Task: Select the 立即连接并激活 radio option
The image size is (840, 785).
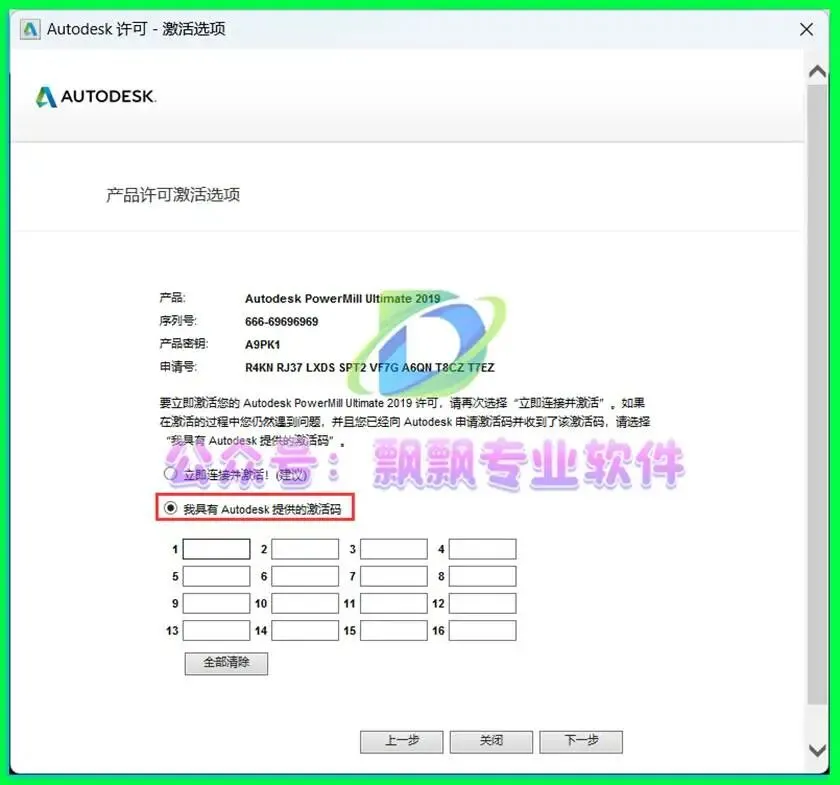Action: pos(170,474)
